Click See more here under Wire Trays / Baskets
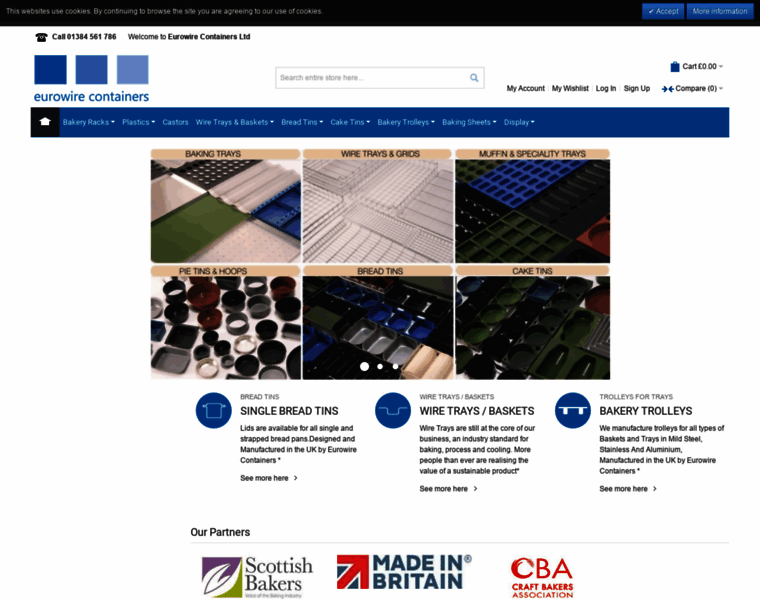 pos(448,489)
